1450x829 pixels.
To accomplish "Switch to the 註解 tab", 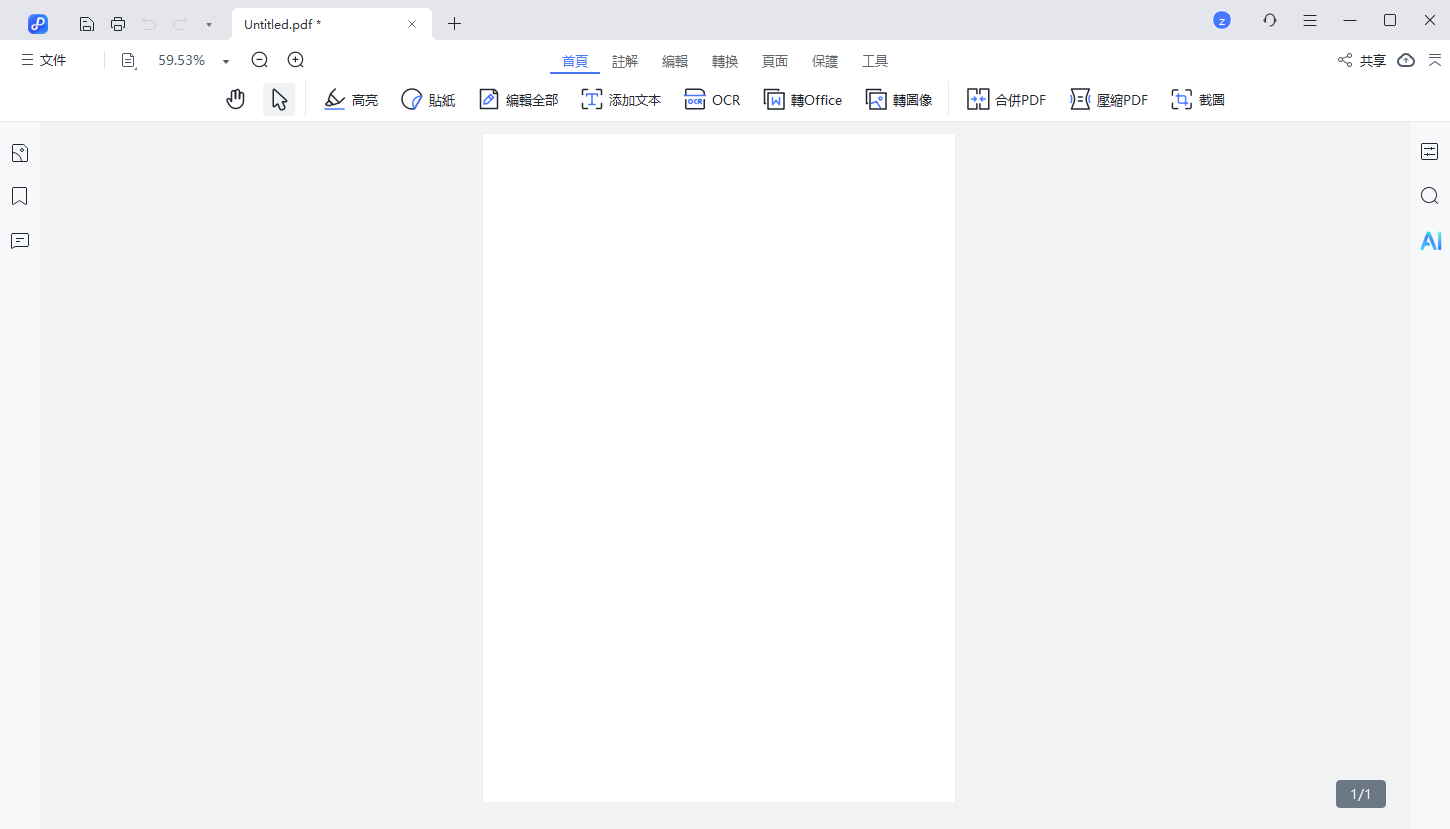I will point(625,61).
